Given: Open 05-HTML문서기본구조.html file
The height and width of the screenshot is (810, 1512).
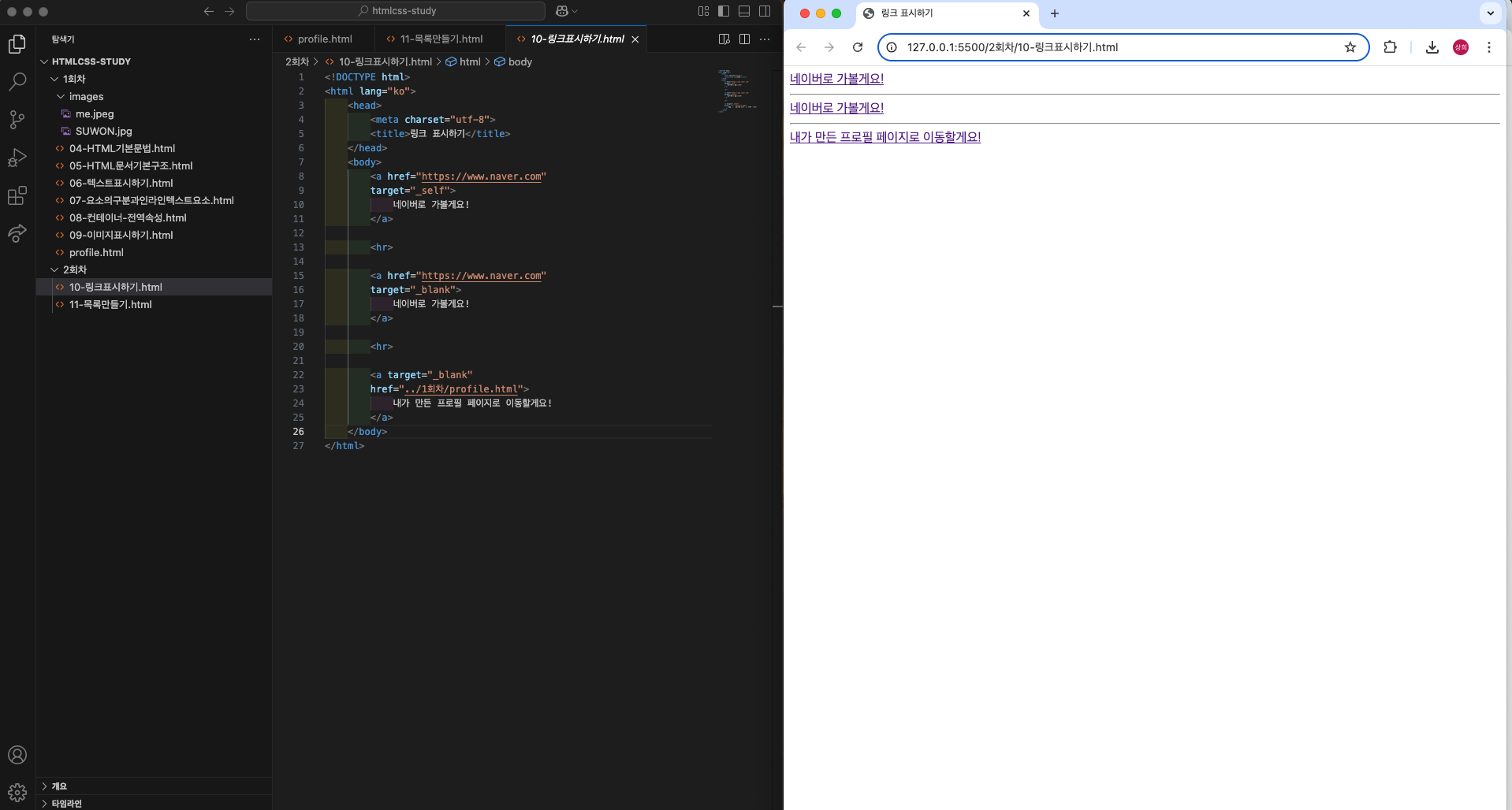Looking at the screenshot, I should [x=154, y=165].
